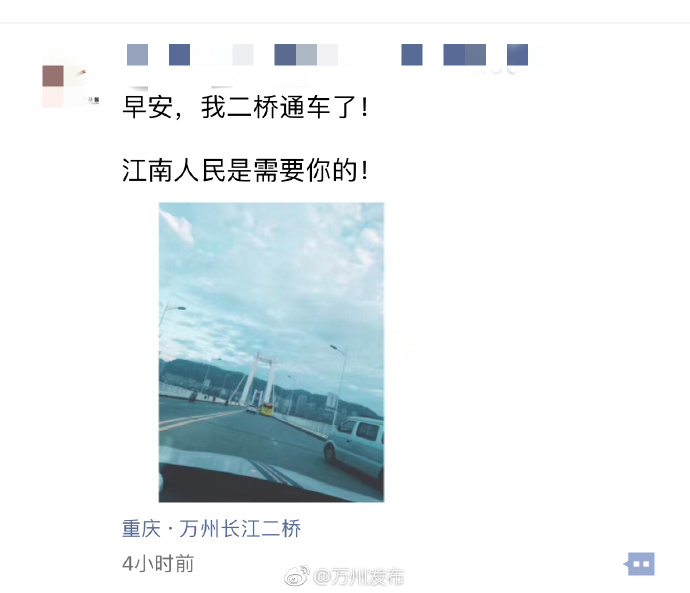Viewport: 690px width, 593px height.
Task: Click the cloudy sky area of photo
Action: (x=271, y=273)
